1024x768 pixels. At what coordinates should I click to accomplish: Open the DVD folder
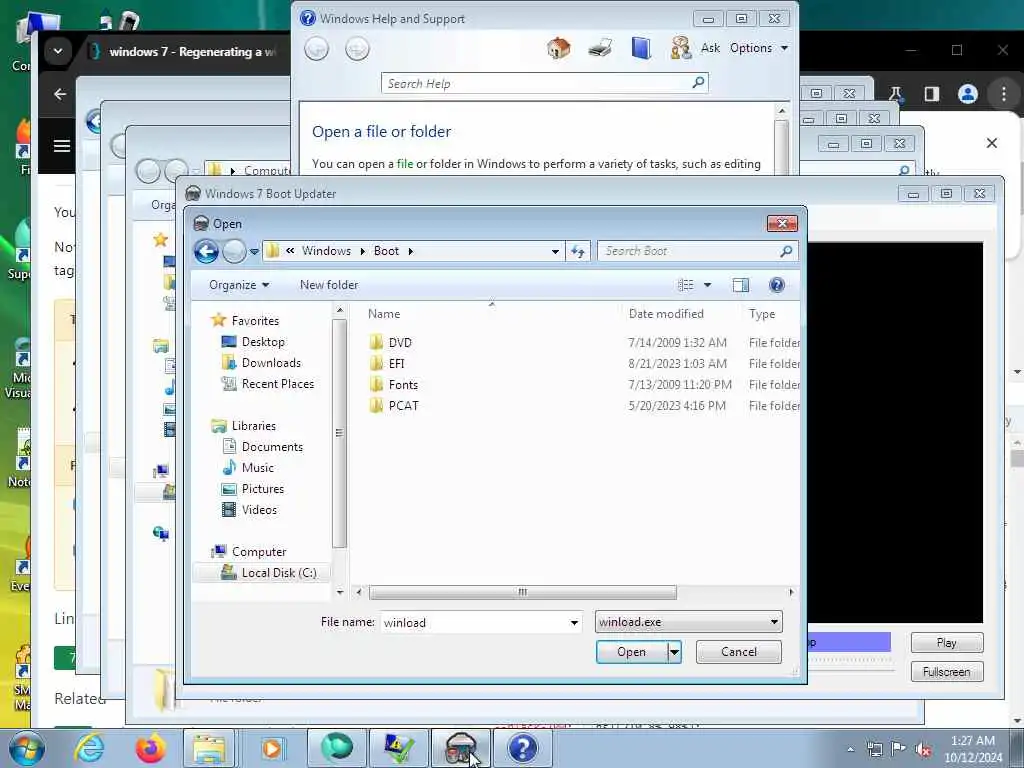point(400,343)
